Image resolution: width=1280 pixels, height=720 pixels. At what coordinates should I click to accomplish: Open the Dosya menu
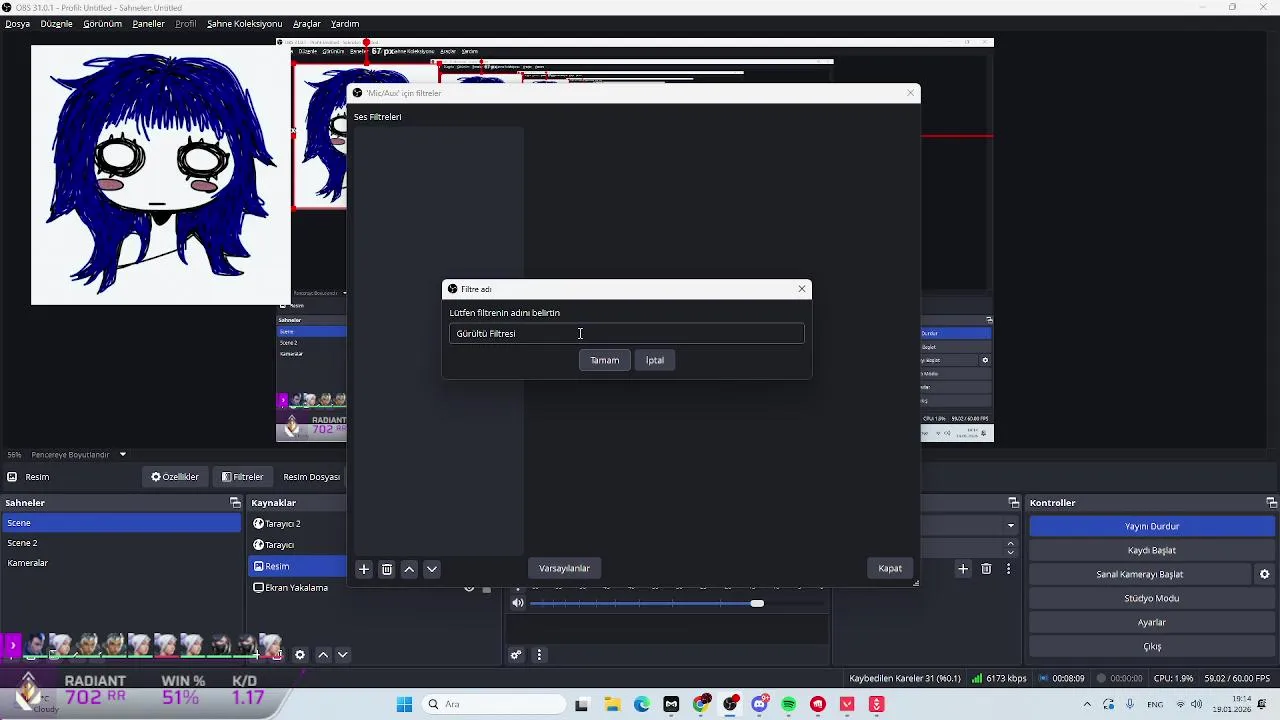(x=17, y=24)
